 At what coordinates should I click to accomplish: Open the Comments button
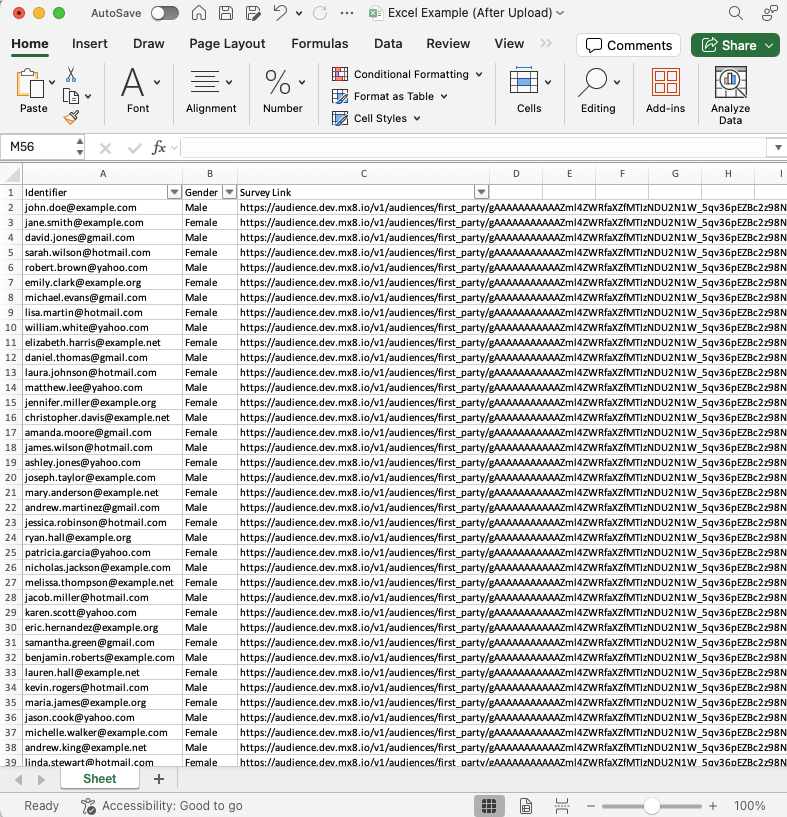[x=628, y=45]
